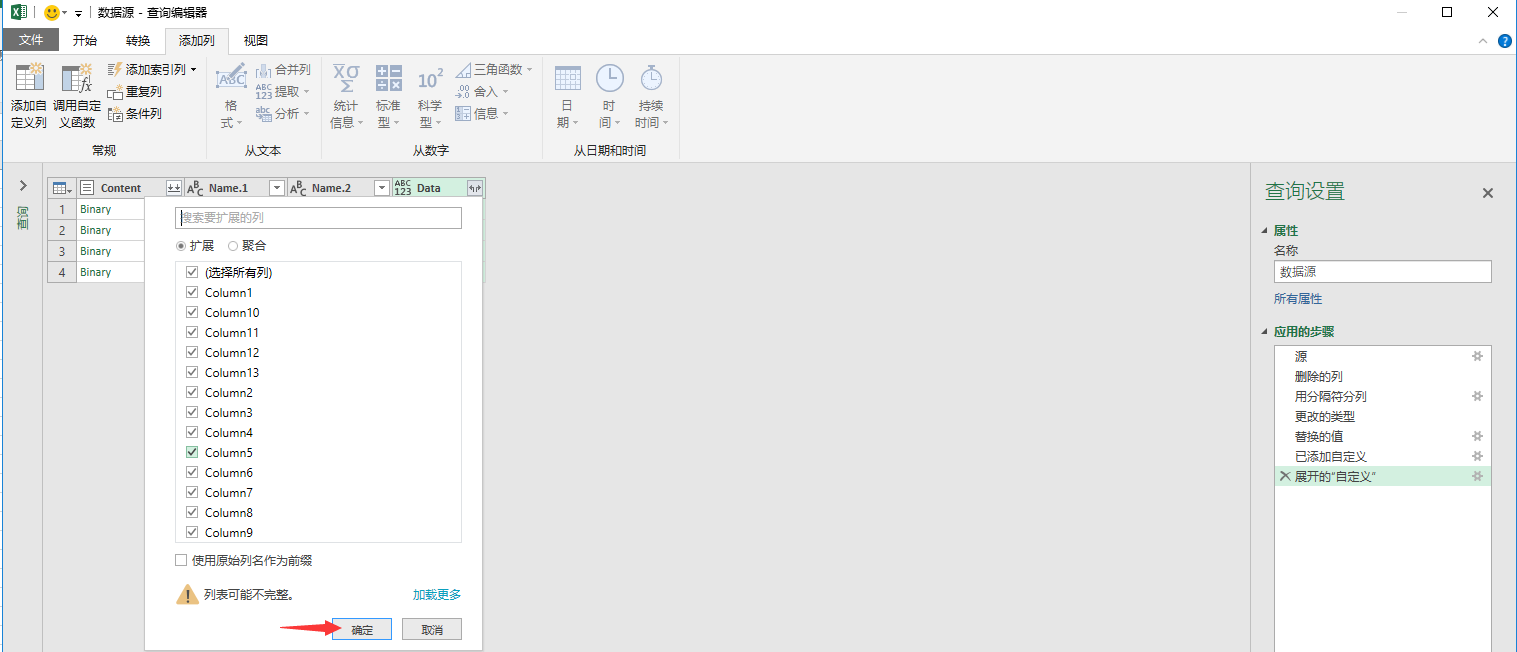Open Standard (标准型) math operations
This screenshot has width=1517, height=652.
[x=389, y=96]
